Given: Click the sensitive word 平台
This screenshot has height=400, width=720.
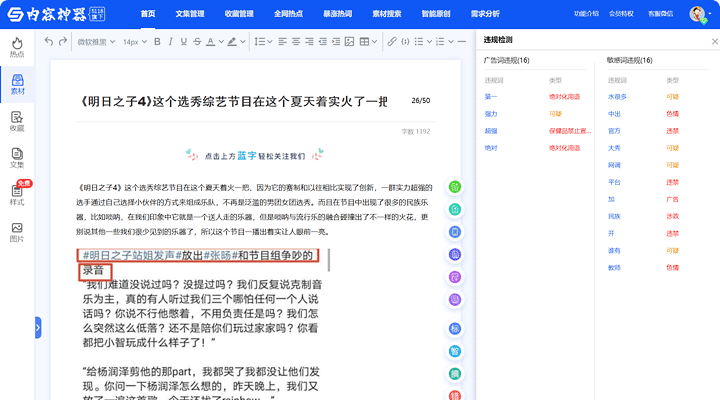Looking at the screenshot, I should 614,182.
